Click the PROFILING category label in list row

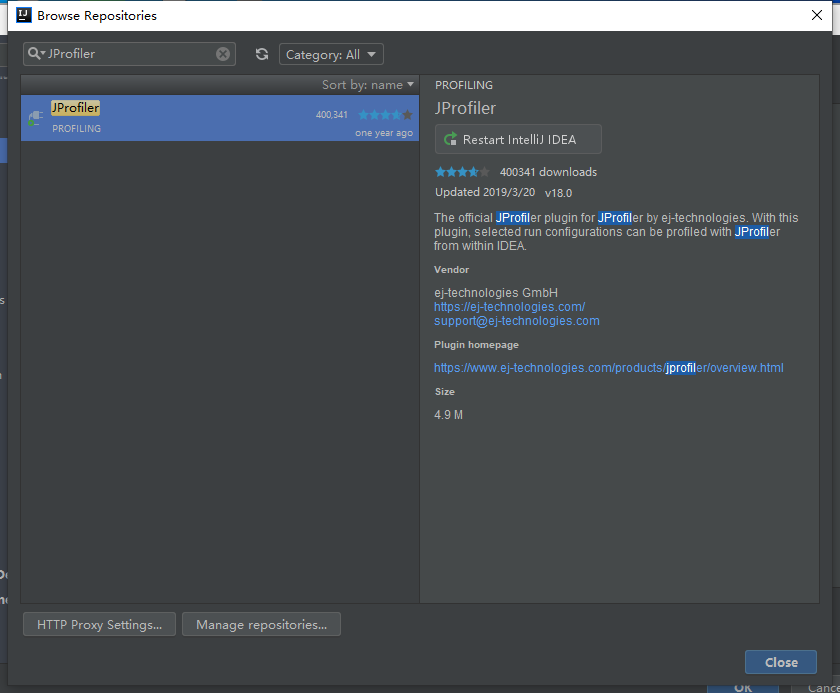tap(77, 129)
